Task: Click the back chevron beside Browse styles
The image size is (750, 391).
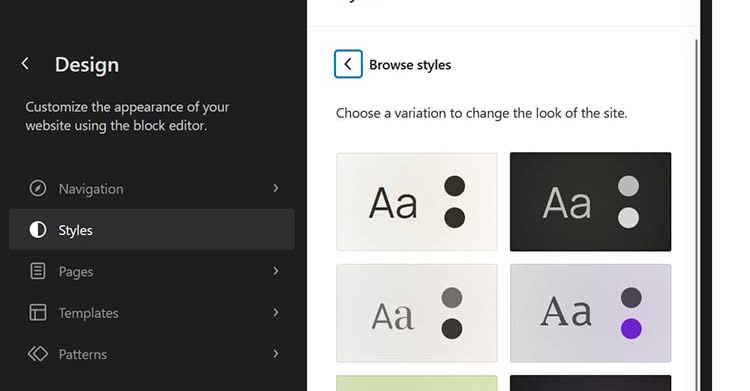Action: 348,64
